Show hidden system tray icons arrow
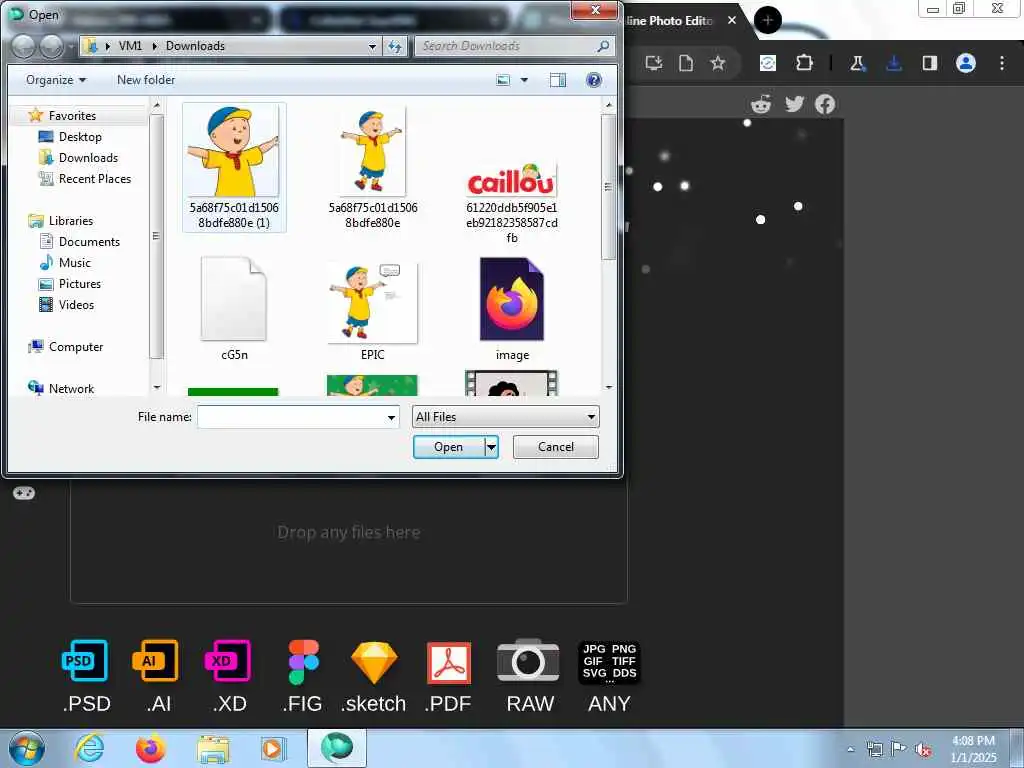This screenshot has width=1024, height=768. (x=850, y=749)
